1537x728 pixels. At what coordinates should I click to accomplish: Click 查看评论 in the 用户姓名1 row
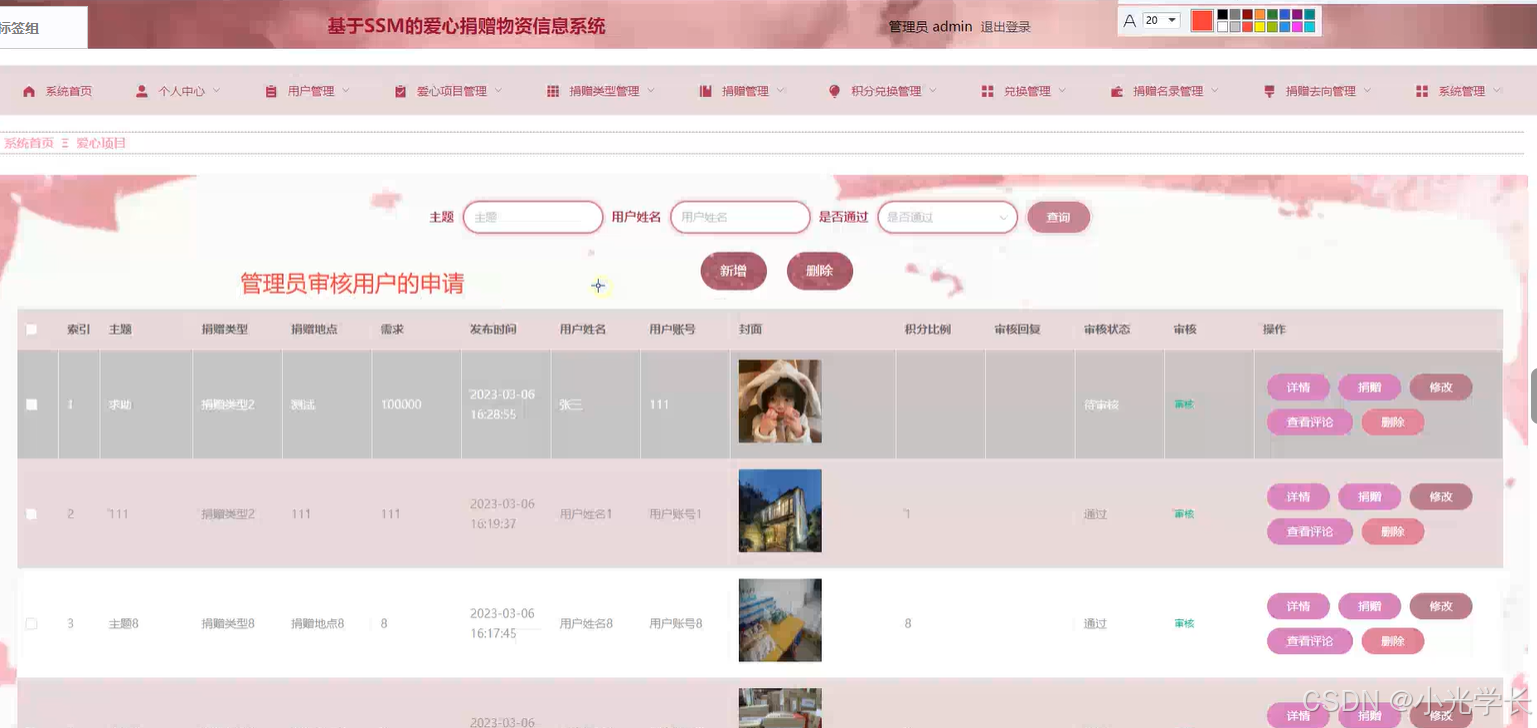1309,531
